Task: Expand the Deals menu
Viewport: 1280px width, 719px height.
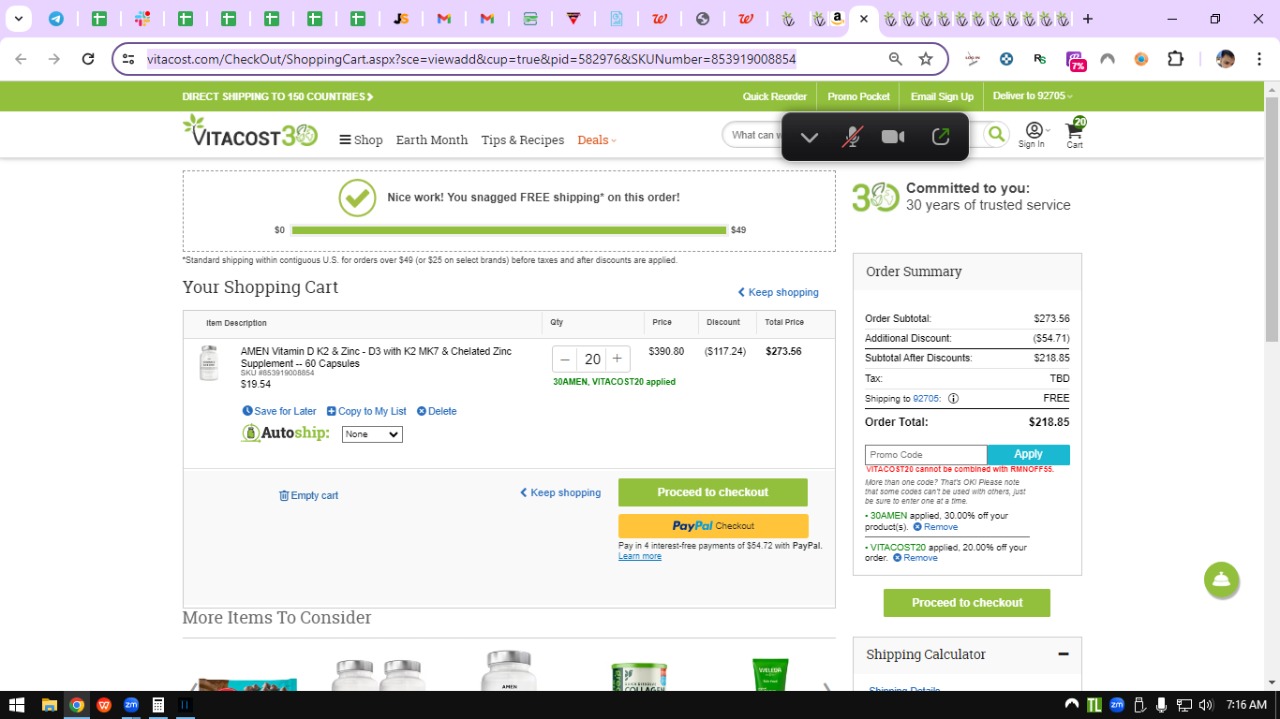Action: pyautogui.click(x=597, y=140)
